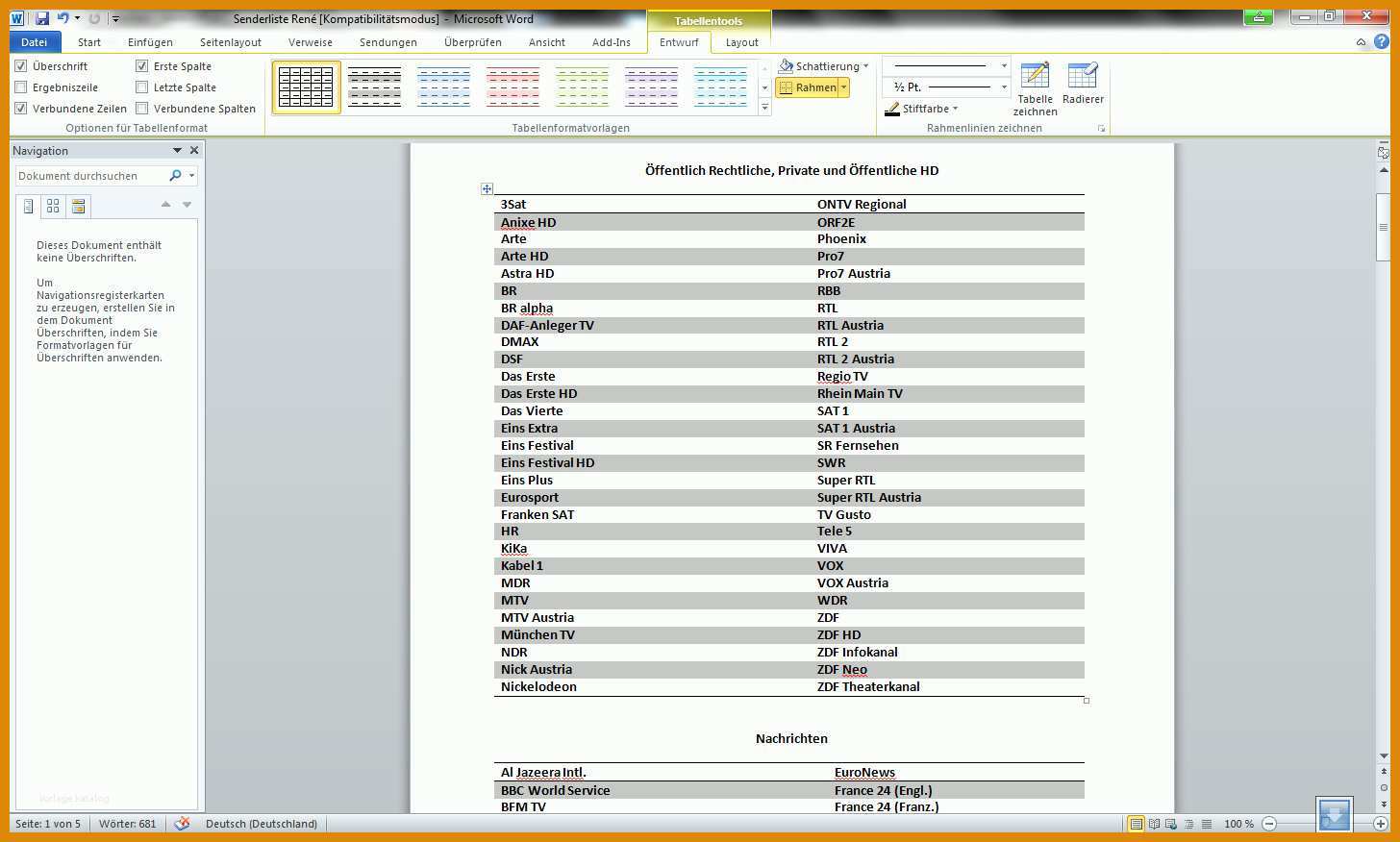This screenshot has height=842, width=1400.
Task: Open the undo history dropdown arrow
Action: 77,18
